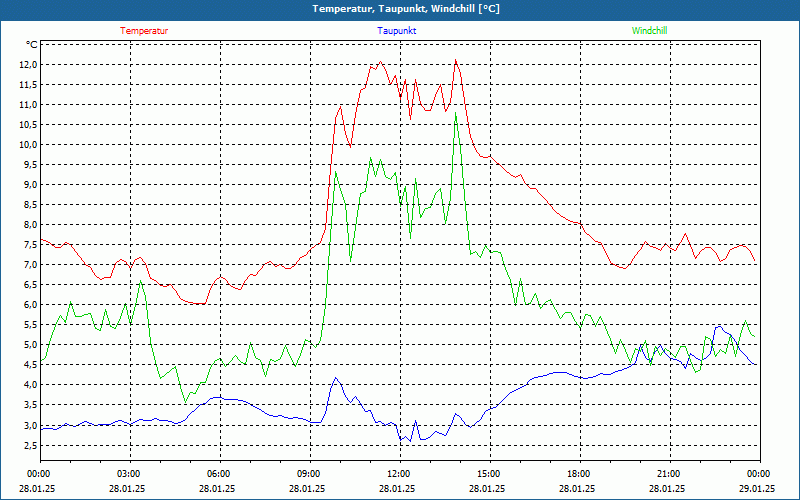Click the '9,5' y-axis value
The image size is (800, 500).
(x=30, y=165)
